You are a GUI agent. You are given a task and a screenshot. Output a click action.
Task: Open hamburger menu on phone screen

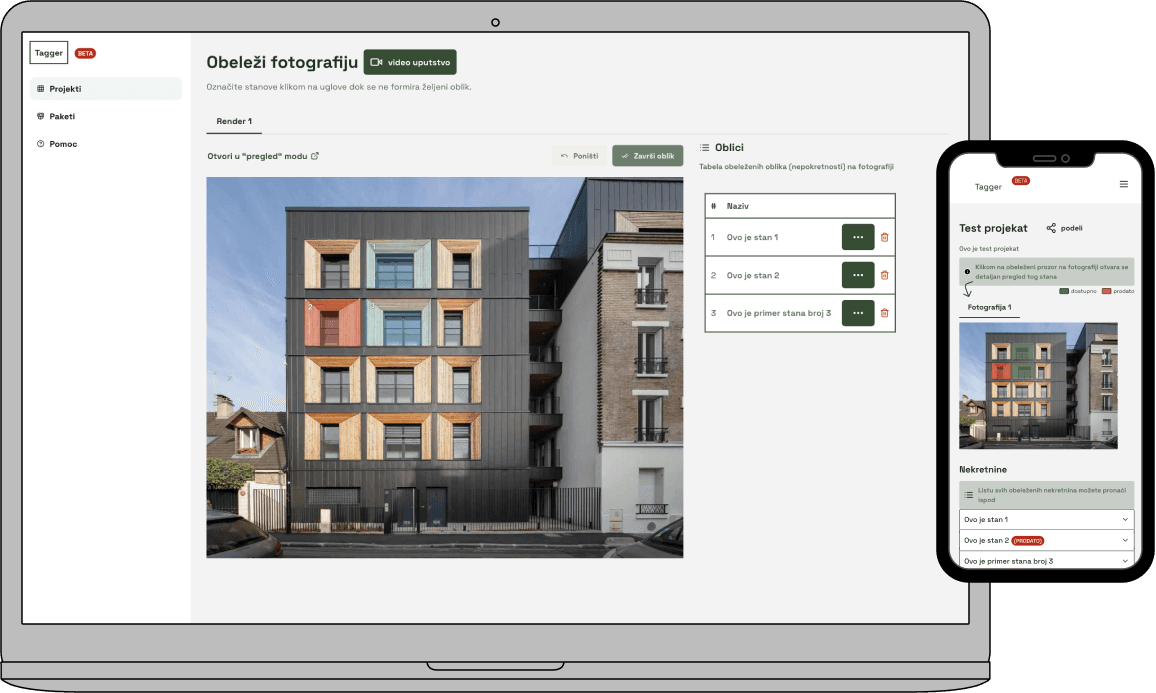tap(1123, 184)
